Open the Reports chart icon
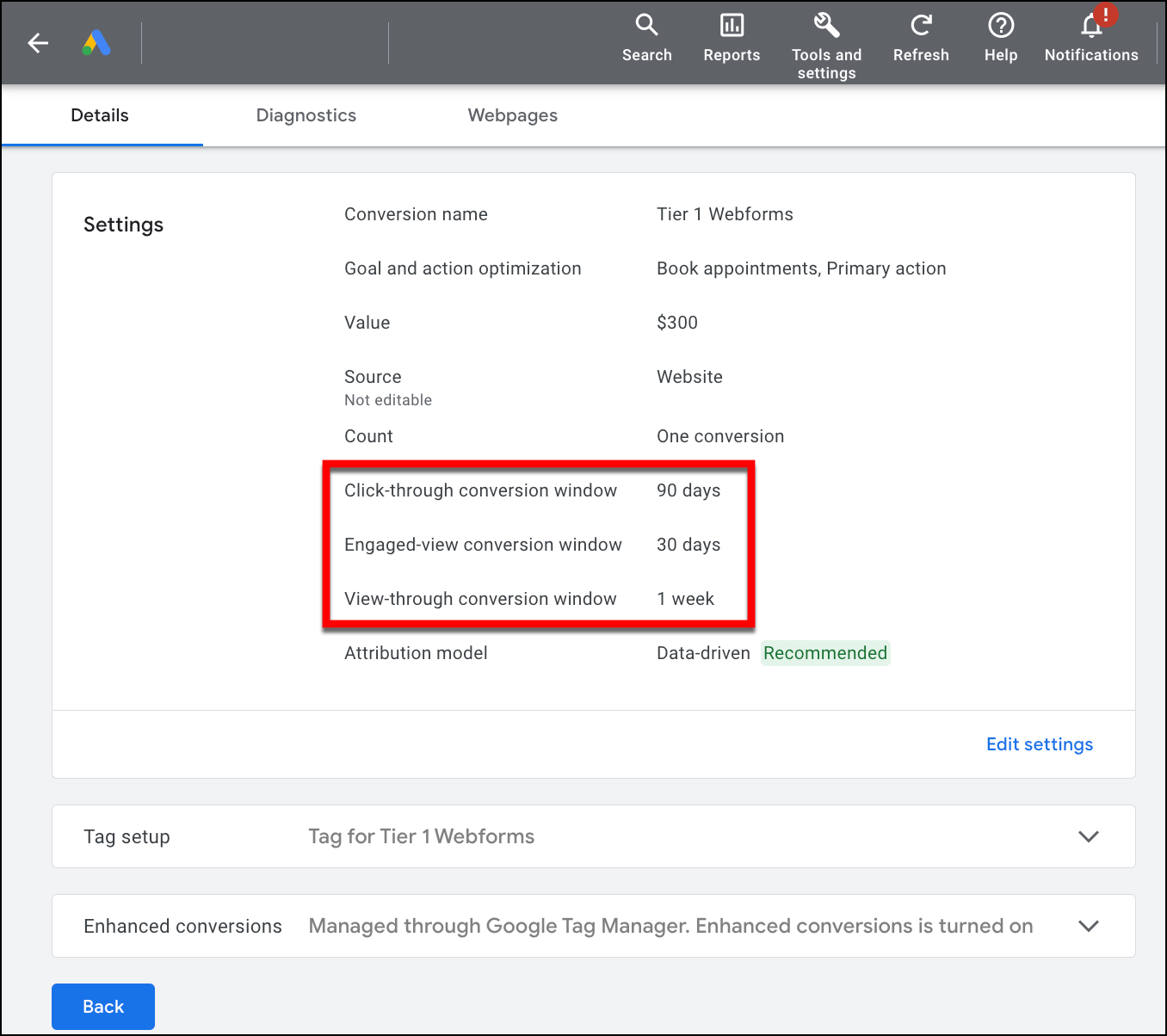 (732, 26)
